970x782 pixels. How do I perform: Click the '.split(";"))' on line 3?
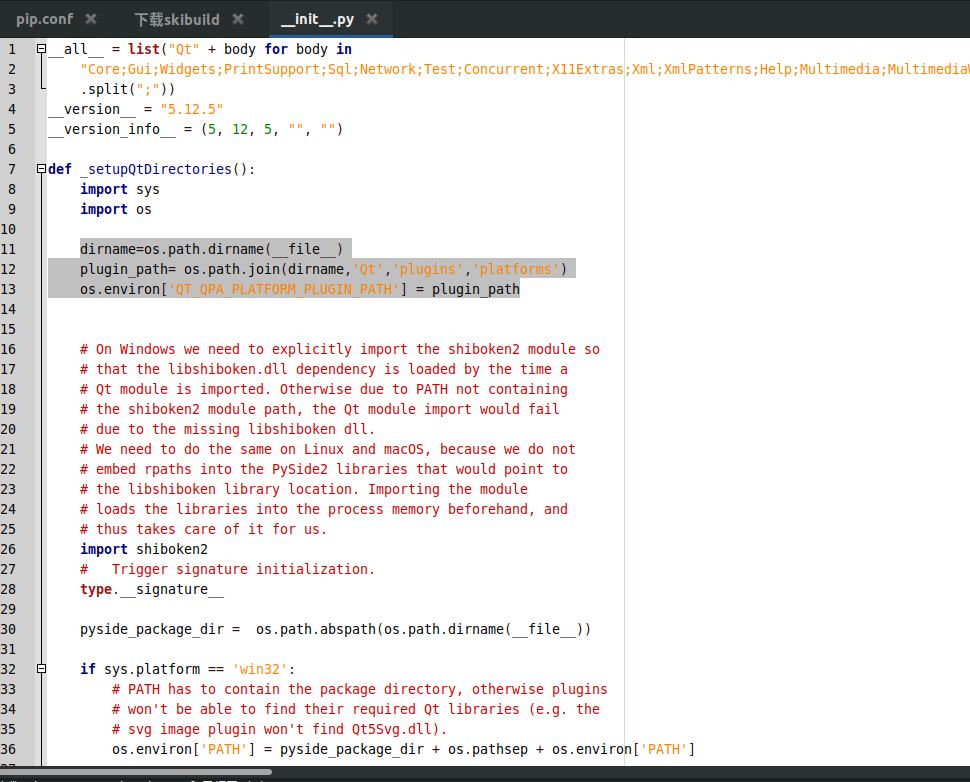[x=127, y=89]
